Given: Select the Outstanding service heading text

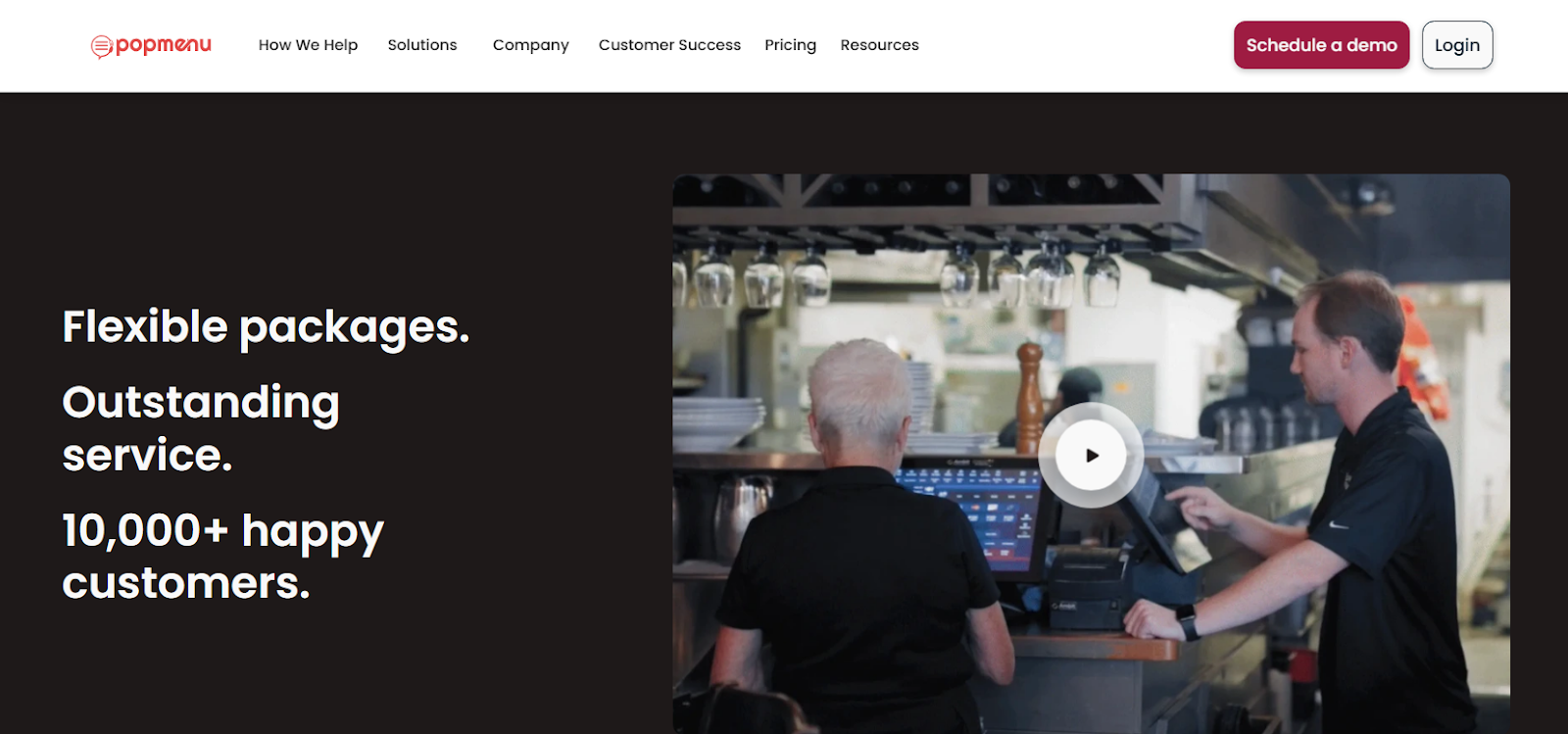Looking at the screenshot, I should (x=201, y=428).
